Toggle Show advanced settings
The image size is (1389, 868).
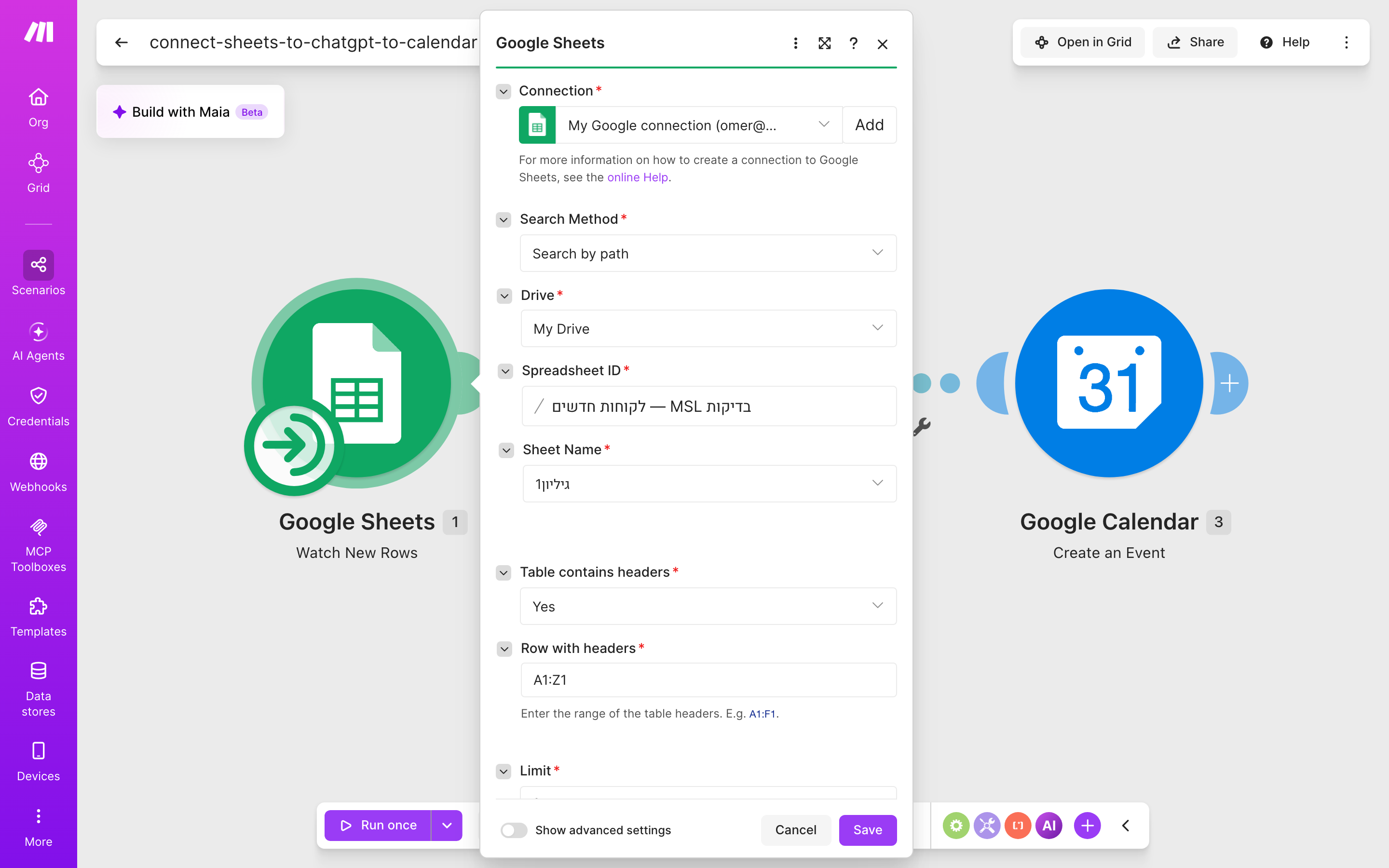coord(513,830)
